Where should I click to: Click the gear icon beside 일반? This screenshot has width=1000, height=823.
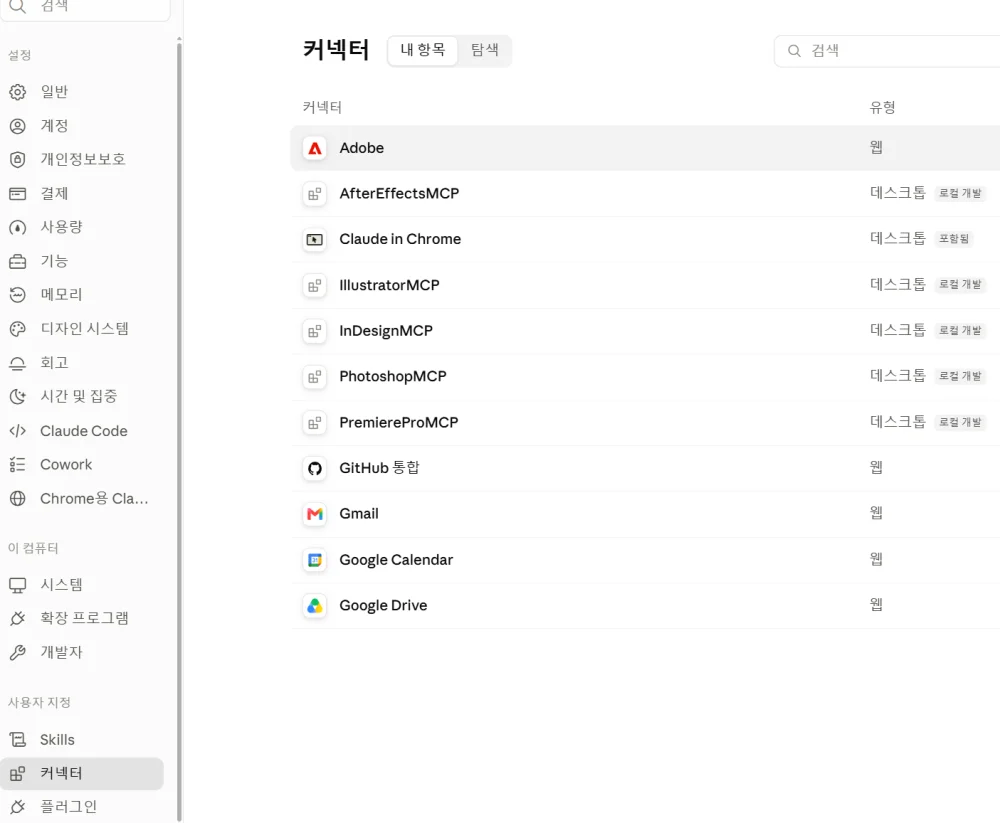pyautogui.click(x=18, y=92)
